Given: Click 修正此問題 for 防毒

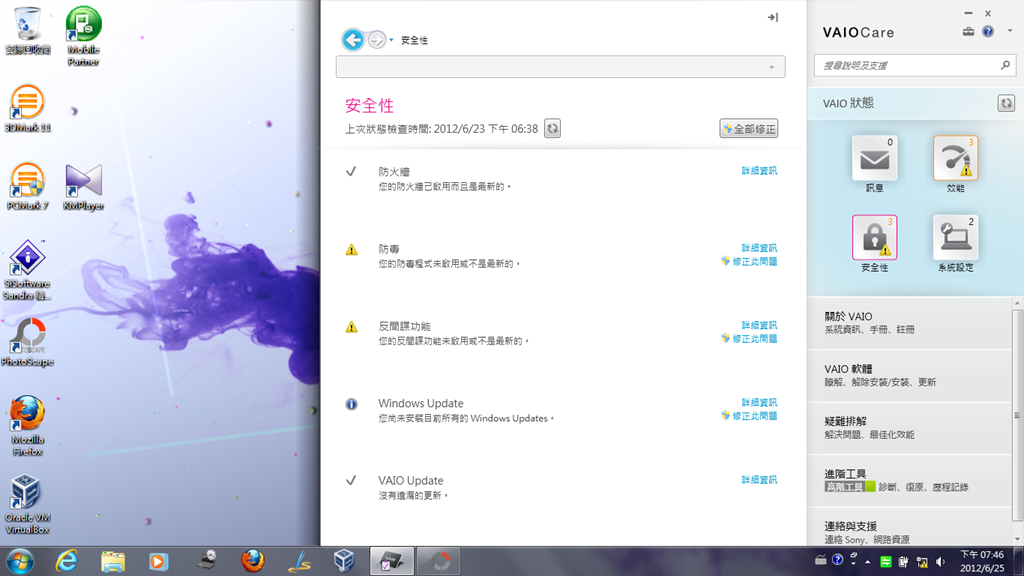Looking at the screenshot, I should coord(749,261).
